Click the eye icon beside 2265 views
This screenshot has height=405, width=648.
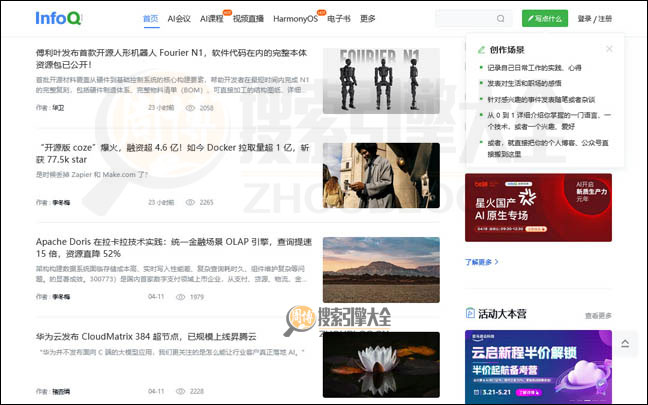(x=190, y=202)
